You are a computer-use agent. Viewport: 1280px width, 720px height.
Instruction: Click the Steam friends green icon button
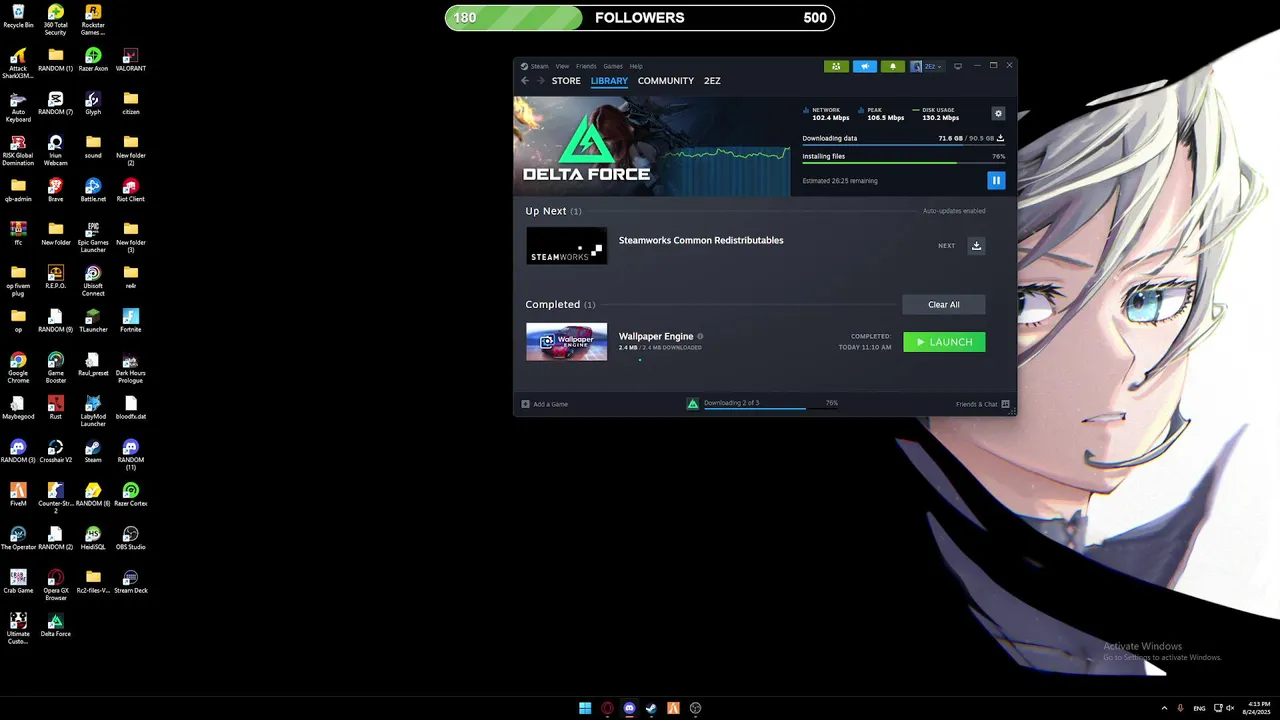coord(836,66)
